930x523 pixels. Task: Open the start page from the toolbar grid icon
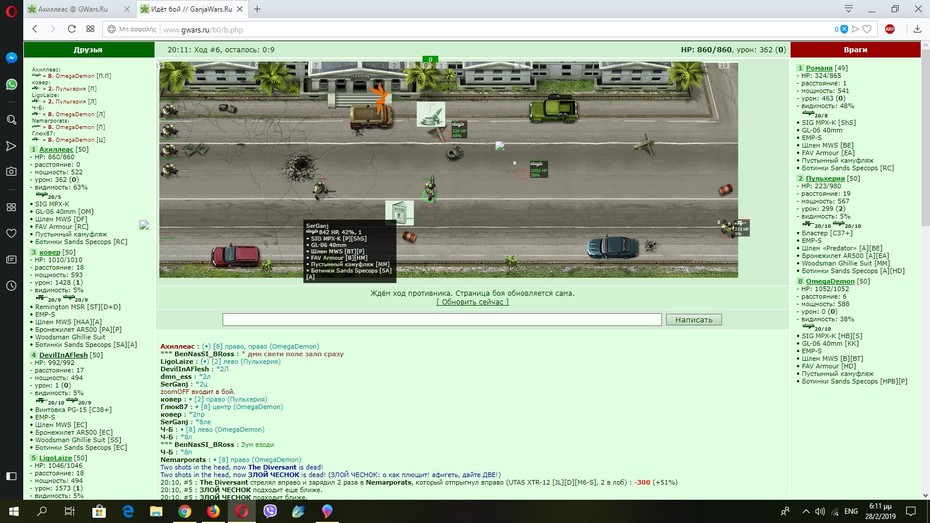coord(90,28)
